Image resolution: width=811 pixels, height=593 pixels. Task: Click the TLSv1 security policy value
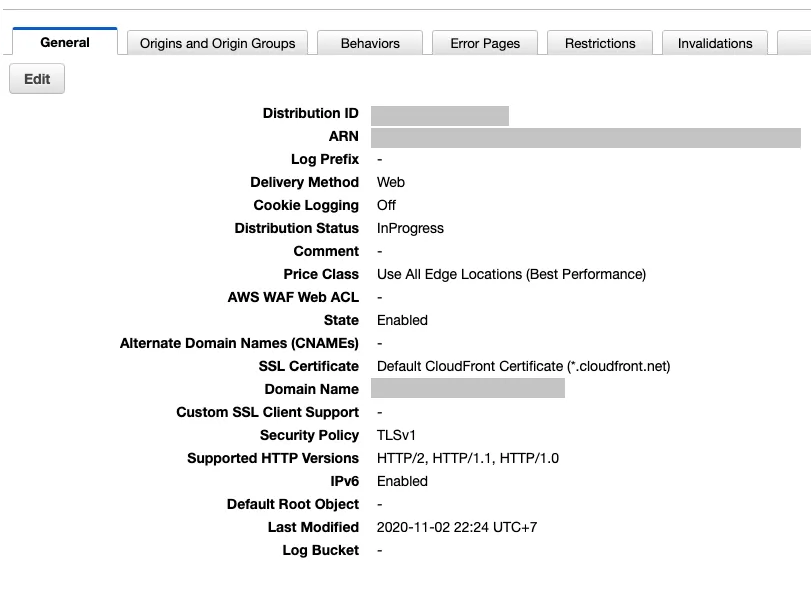click(x=396, y=435)
